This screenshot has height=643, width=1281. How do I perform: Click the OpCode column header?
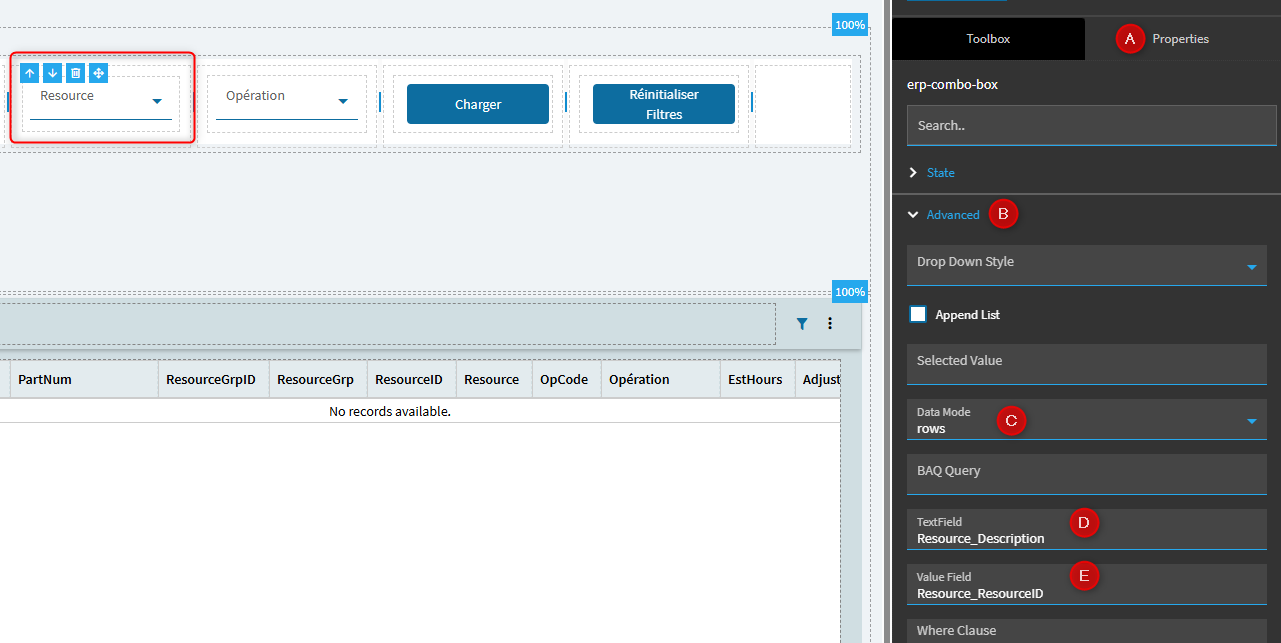coord(566,380)
